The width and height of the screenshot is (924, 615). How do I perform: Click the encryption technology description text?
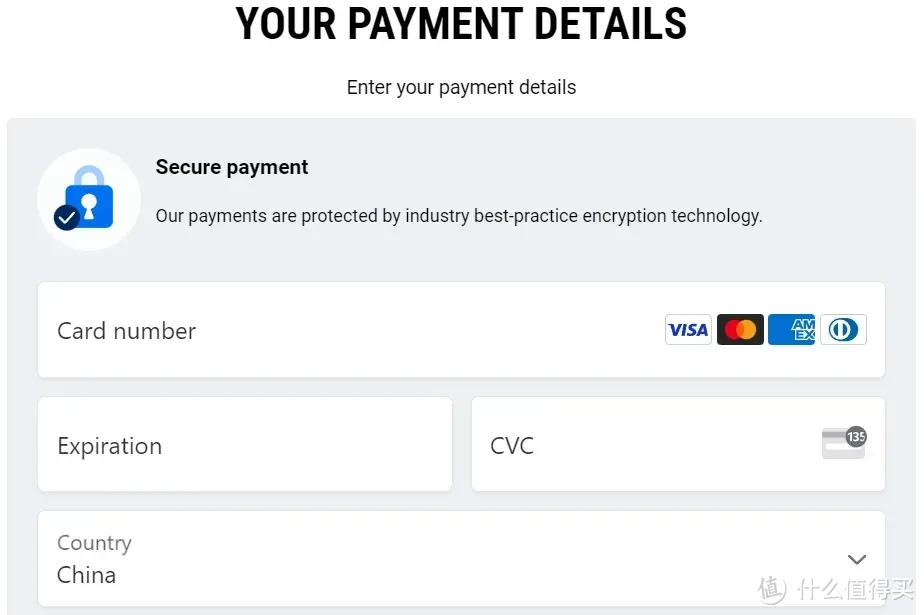(459, 216)
